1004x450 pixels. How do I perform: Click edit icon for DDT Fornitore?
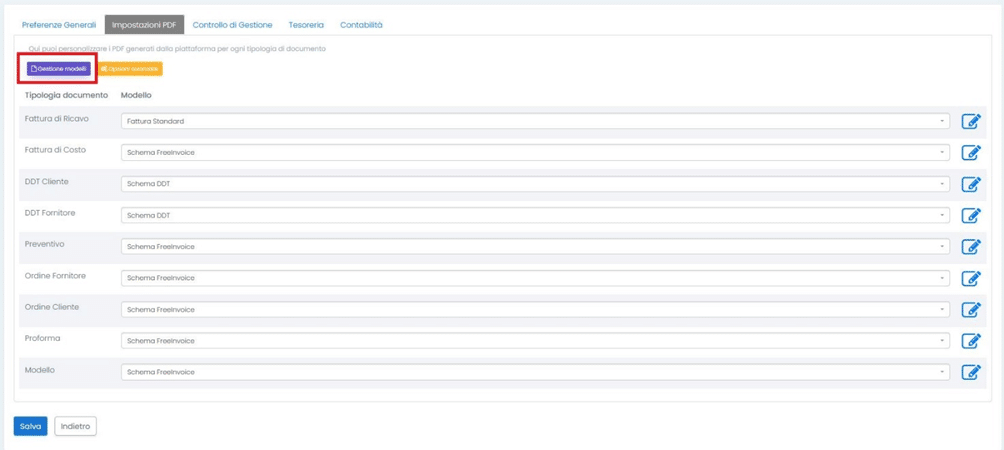(x=970, y=215)
